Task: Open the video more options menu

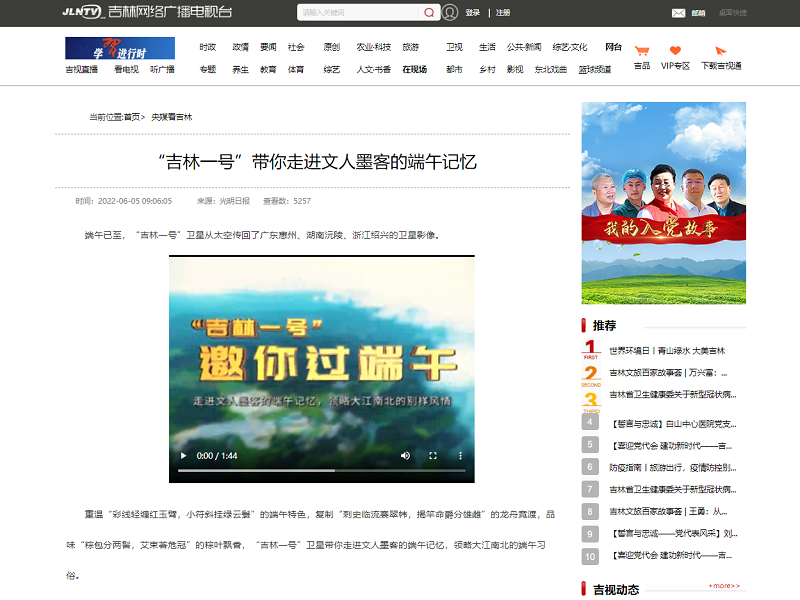Action: (x=460, y=455)
